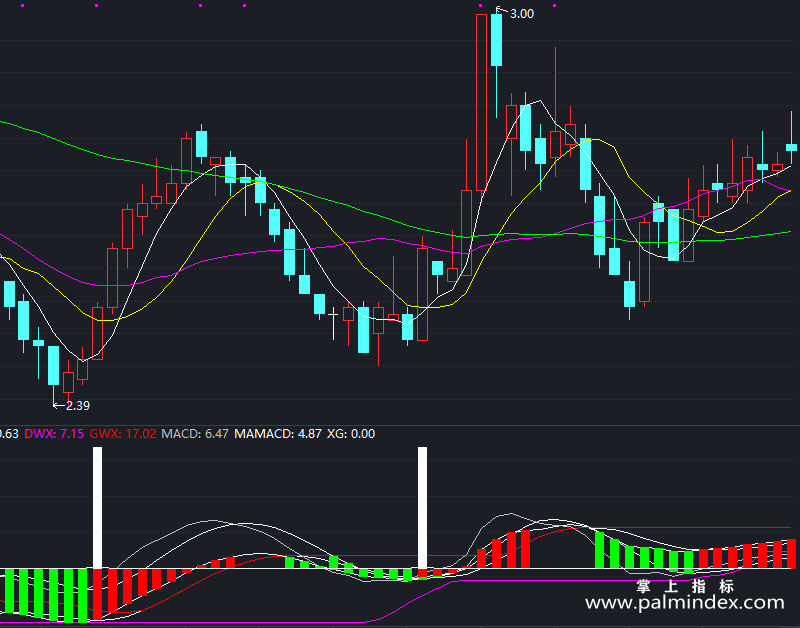Click the cyan candle marked with 3.00
Viewport: 800px width, 628px height.
(496, 40)
